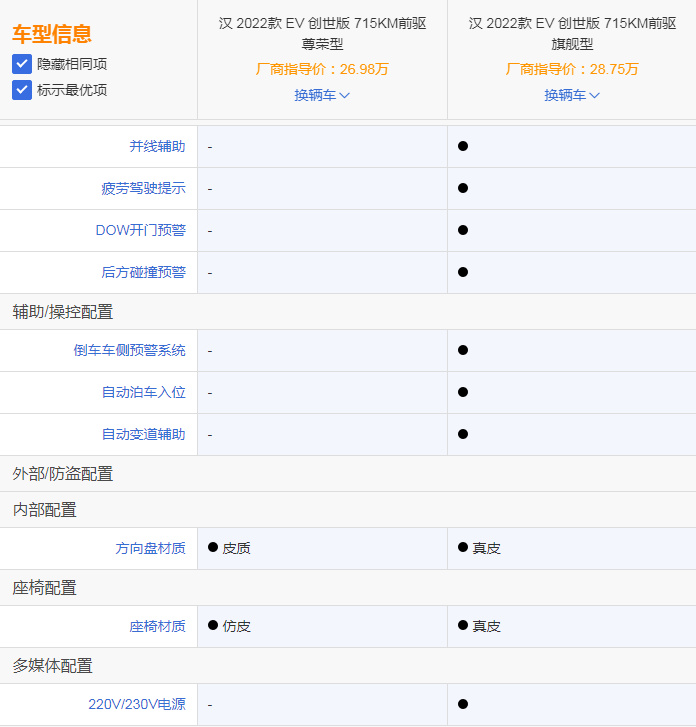Open the 座椅材质 feature link
Screen dimensions: 696x727
[x=157, y=626]
